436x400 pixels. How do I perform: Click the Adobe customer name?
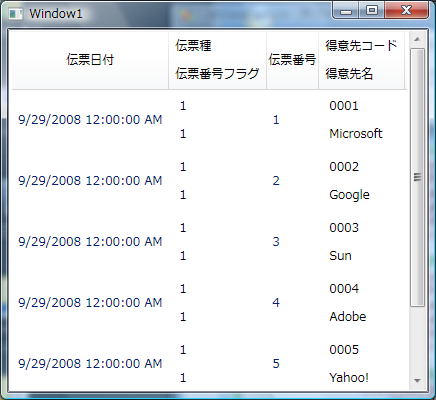348,317
